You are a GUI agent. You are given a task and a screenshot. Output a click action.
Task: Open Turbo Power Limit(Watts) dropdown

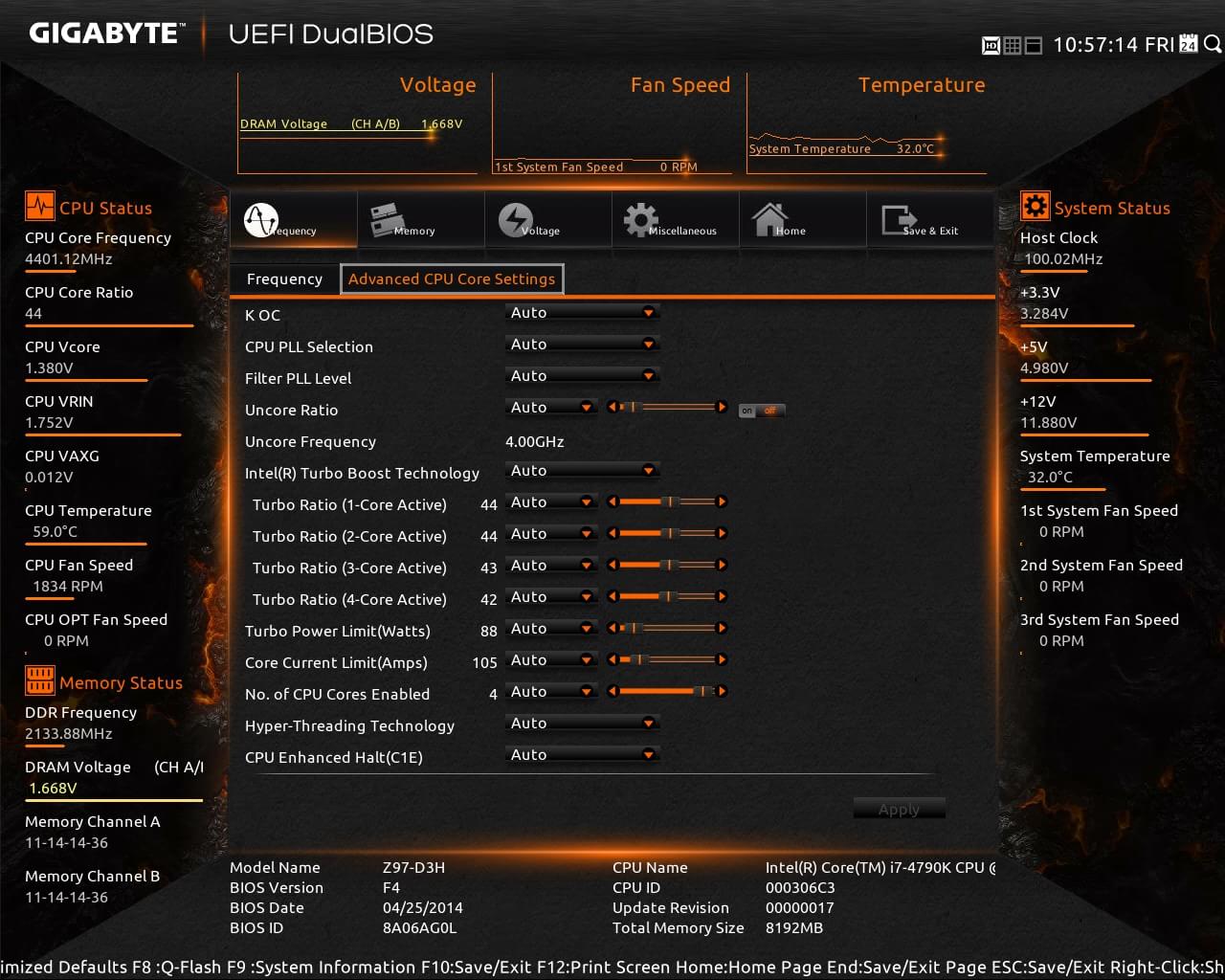click(551, 629)
